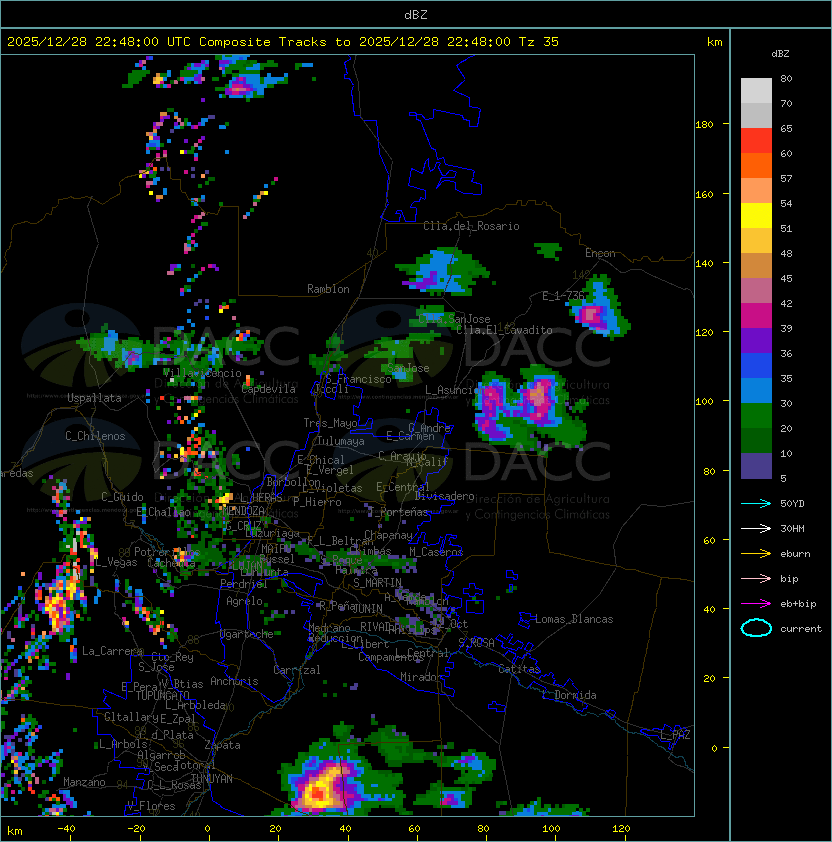Image resolution: width=832 pixels, height=842 pixels.
Task: Click the E_1-736 map label
Action: 563,296
